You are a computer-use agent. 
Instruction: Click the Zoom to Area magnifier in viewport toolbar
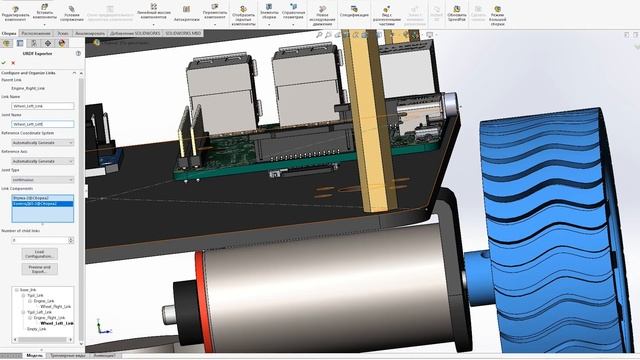[x=328, y=36]
